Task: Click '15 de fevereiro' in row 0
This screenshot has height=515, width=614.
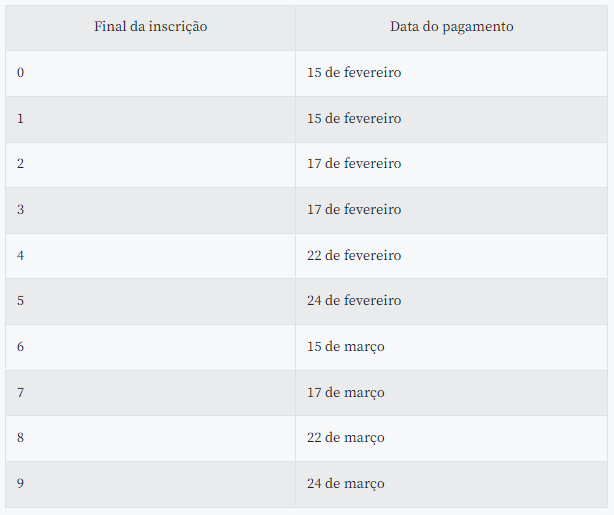Action: (354, 73)
